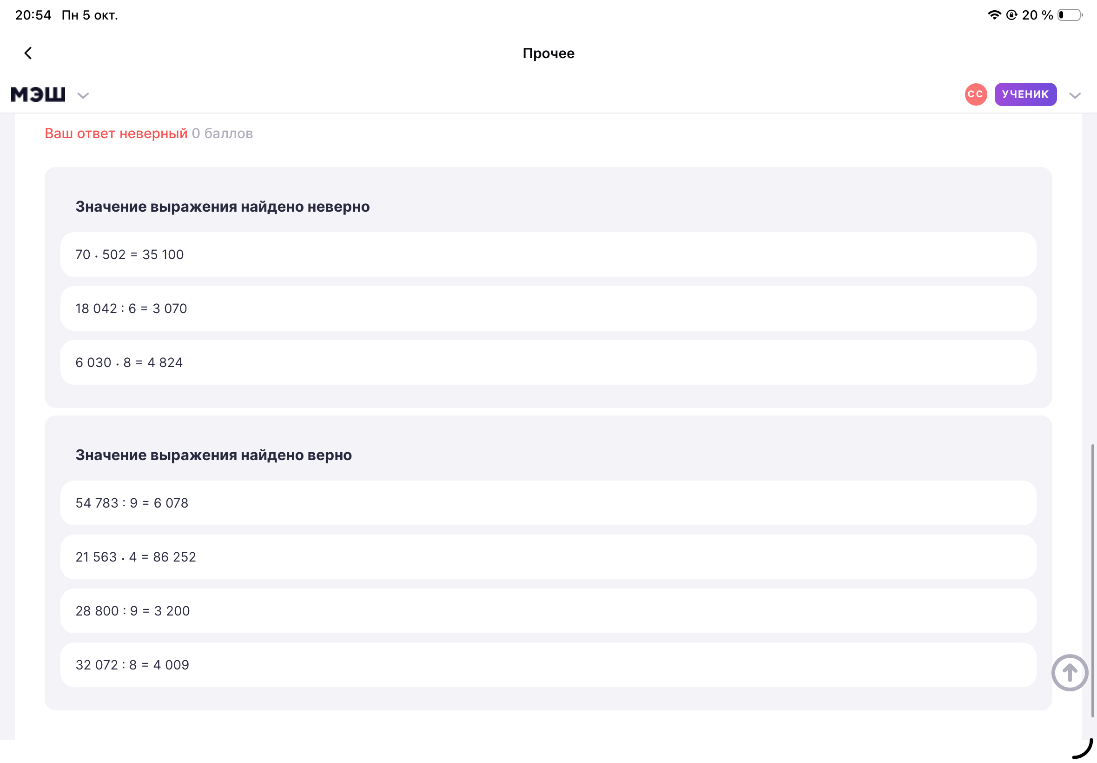Click the vertical scrollbar on the right
Viewport: 1097px width, 763px height.
pos(1092,580)
